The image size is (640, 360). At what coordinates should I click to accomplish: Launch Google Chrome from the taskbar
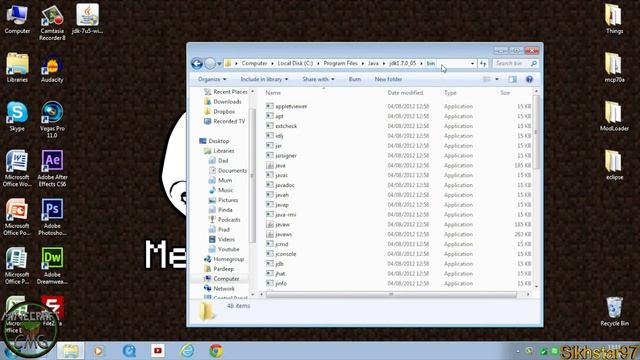click(216, 351)
